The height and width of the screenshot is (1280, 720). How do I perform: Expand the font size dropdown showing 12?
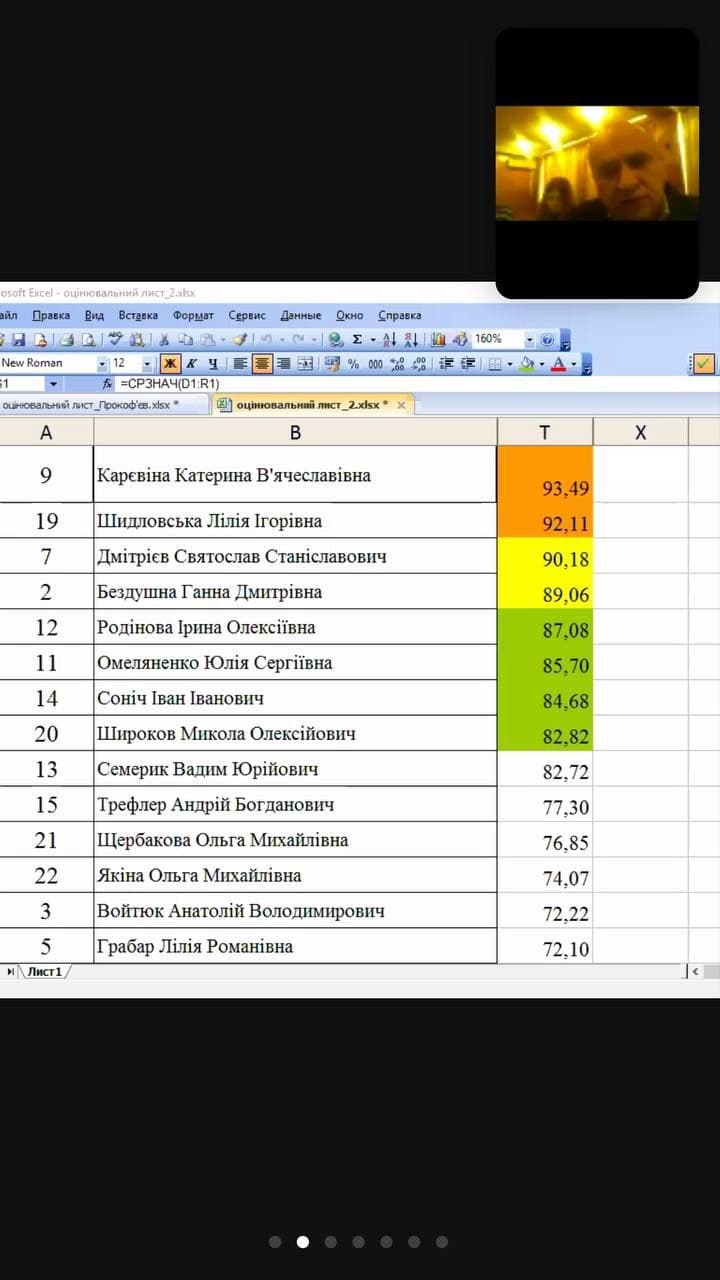(148, 364)
